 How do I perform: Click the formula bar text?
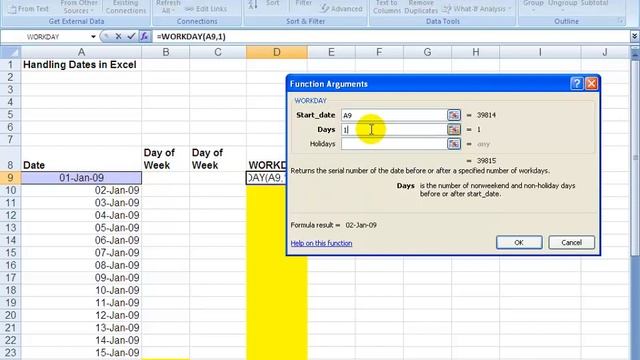[191, 37]
